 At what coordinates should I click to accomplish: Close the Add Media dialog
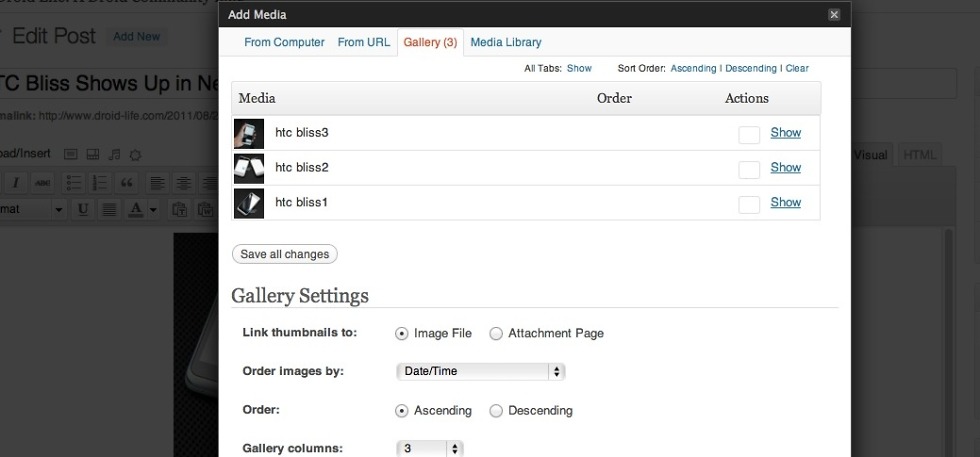point(834,15)
